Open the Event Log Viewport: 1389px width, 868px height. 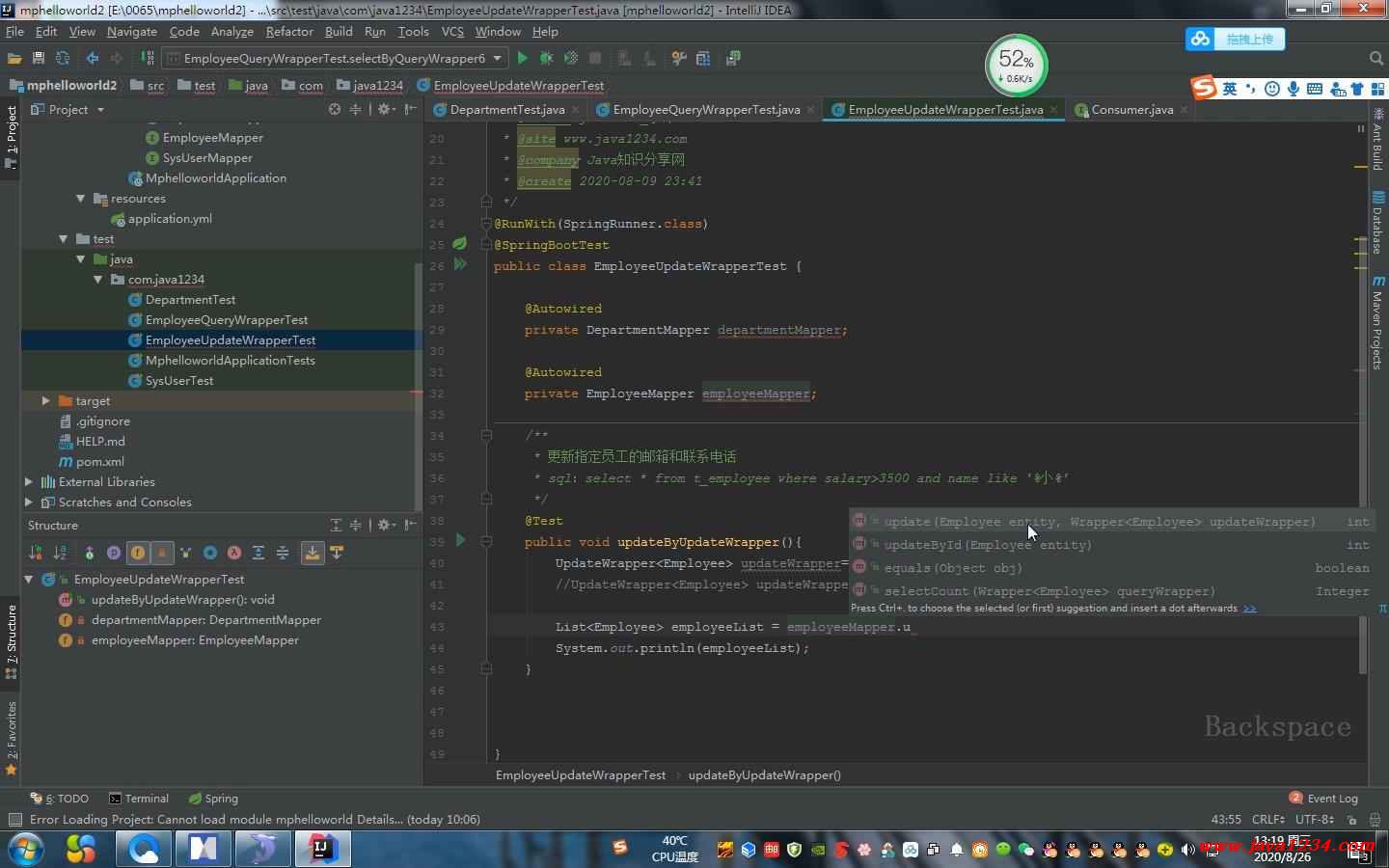pos(1323,799)
